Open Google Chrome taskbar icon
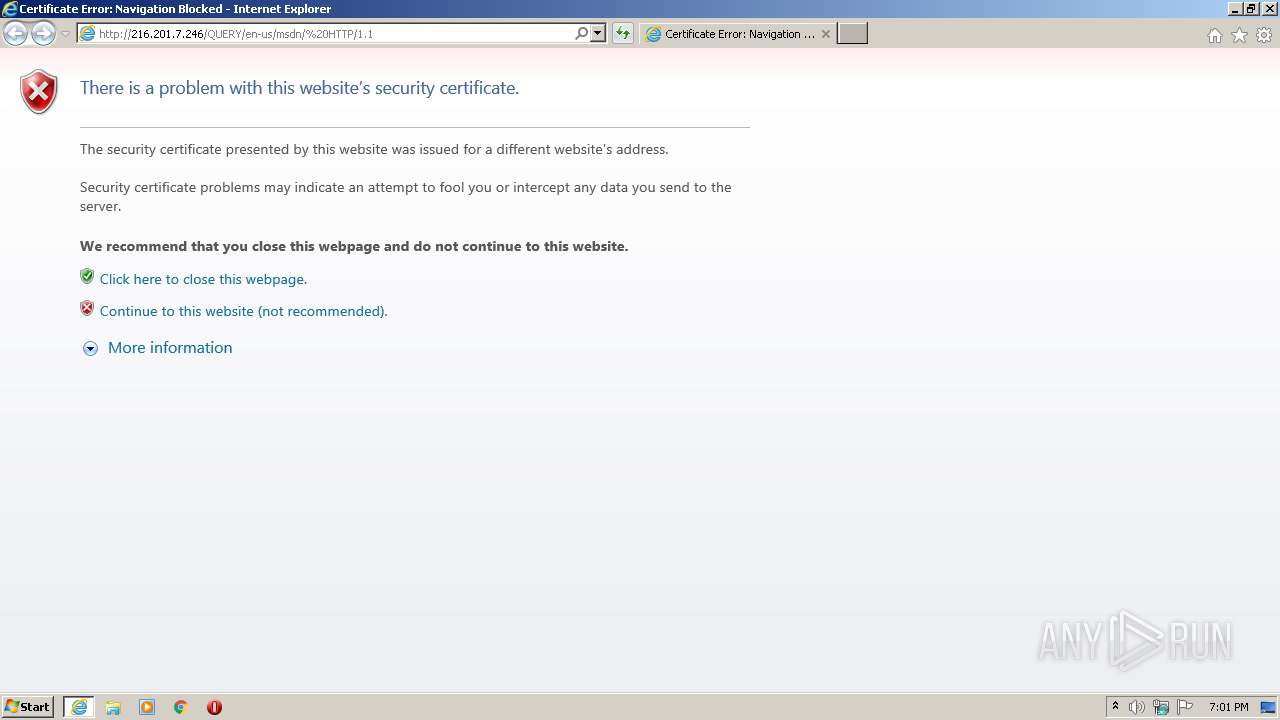Screen dimensions: 1280x720 pyautogui.click(x=181, y=707)
